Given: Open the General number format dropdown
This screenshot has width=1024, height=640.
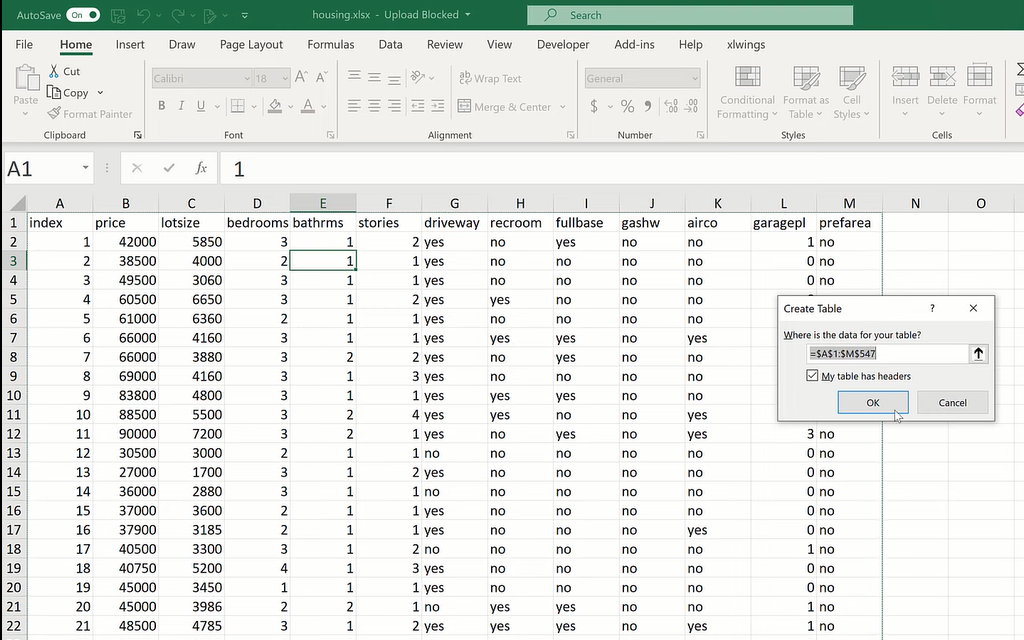Looking at the screenshot, I should [694, 78].
